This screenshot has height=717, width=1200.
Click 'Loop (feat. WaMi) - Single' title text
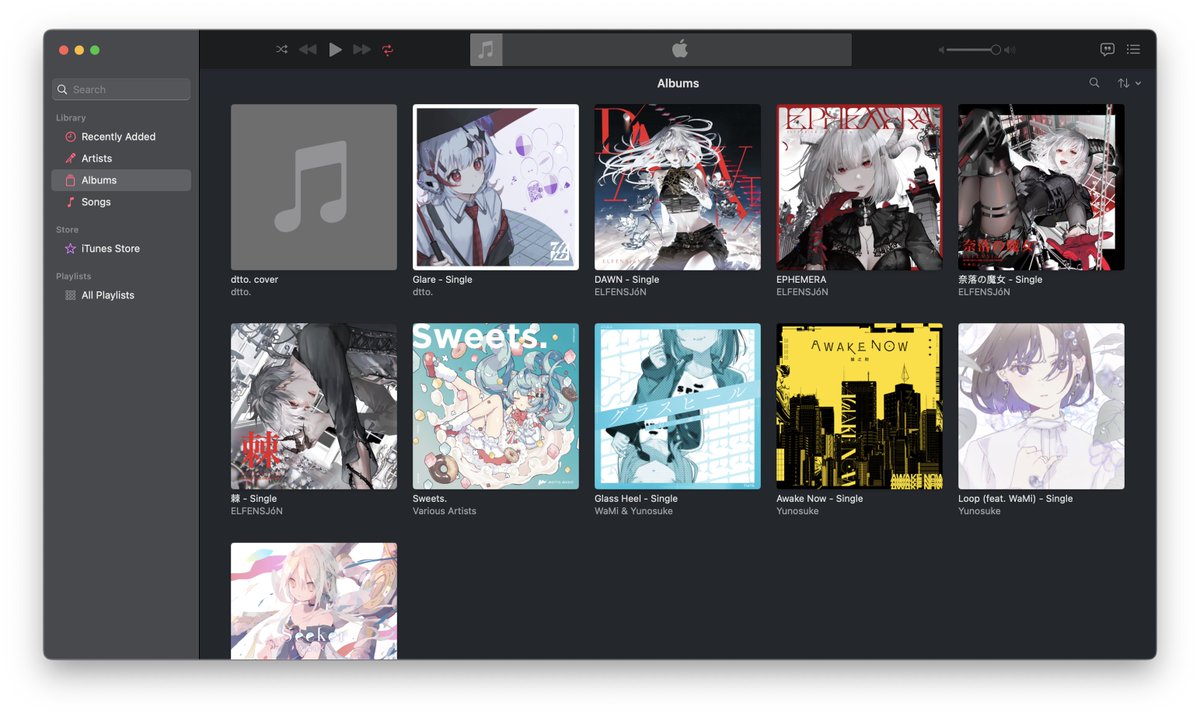pos(1016,498)
